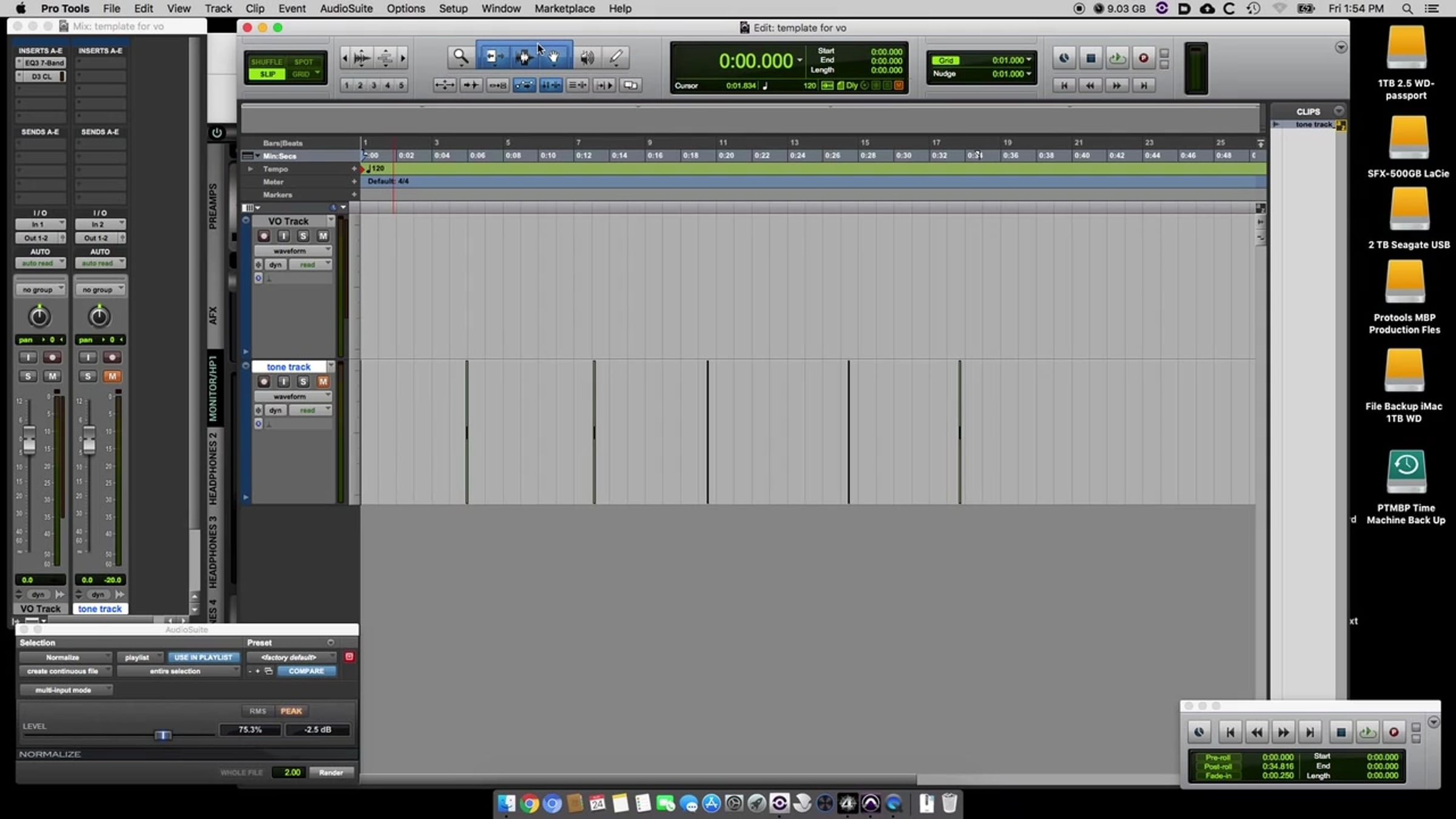Select the Grabber hand tool
The width and height of the screenshot is (1456, 819).
tap(554, 57)
